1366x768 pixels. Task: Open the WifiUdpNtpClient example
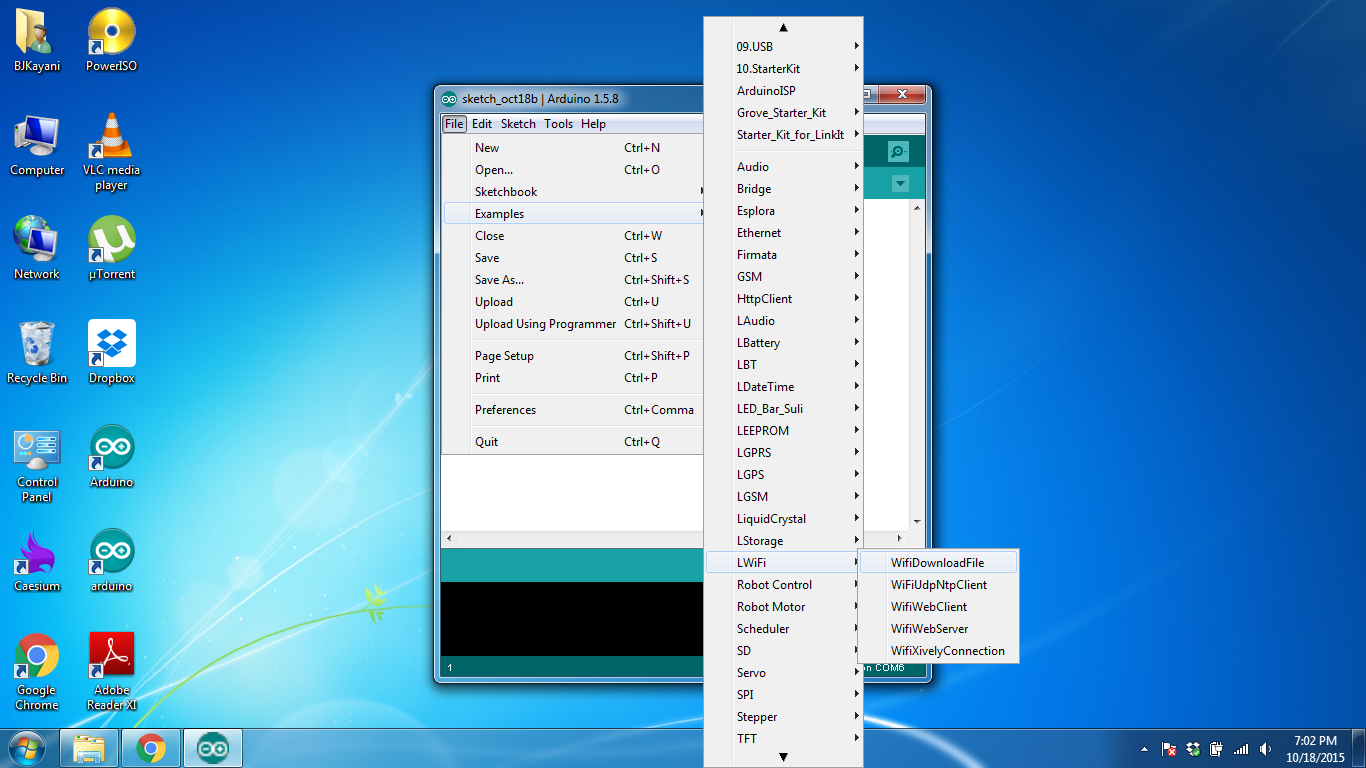tap(938, 585)
